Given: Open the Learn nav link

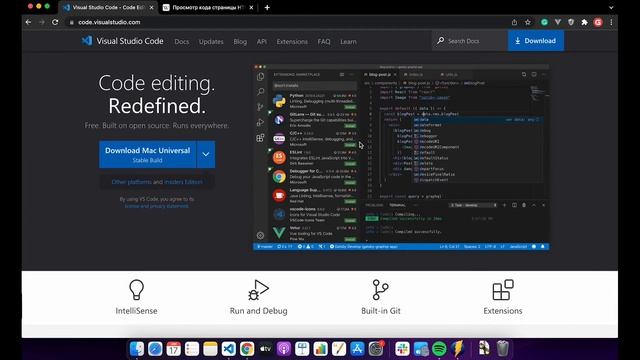Looking at the screenshot, I should (x=348, y=42).
